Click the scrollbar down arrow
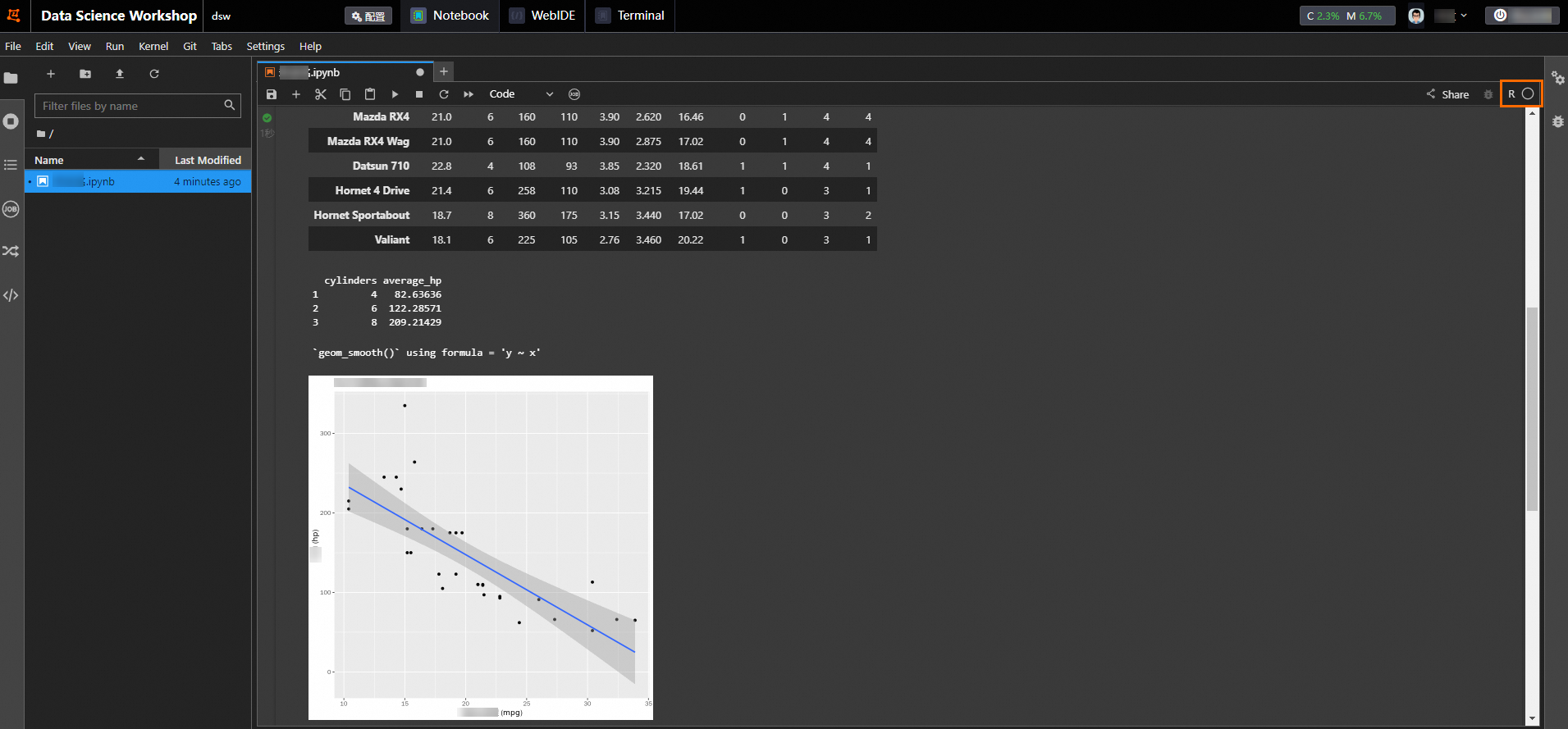This screenshot has height=729, width=1568. (x=1532, y=718)
